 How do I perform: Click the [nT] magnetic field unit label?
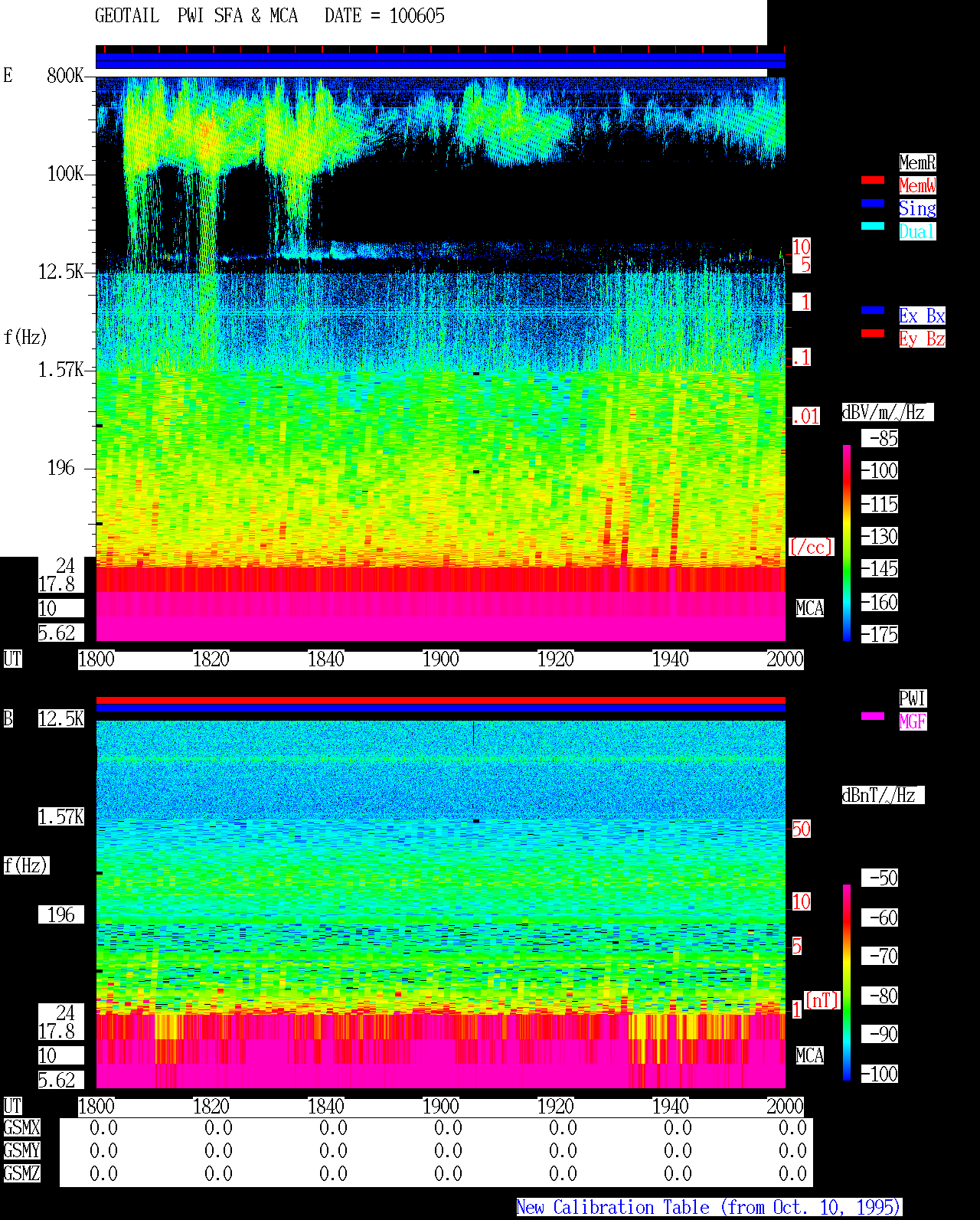(x=822, y=1000)
